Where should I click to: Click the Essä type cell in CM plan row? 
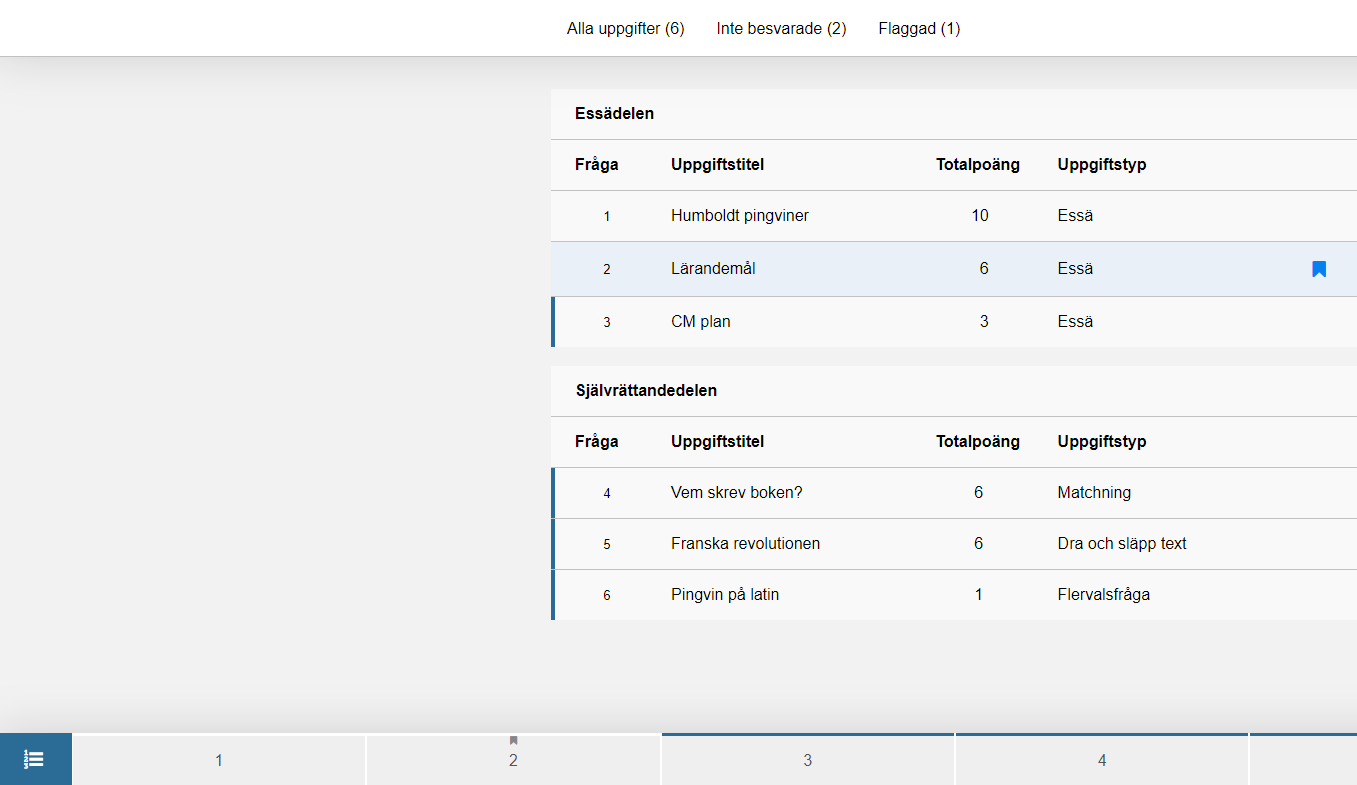pos(1075,322)
